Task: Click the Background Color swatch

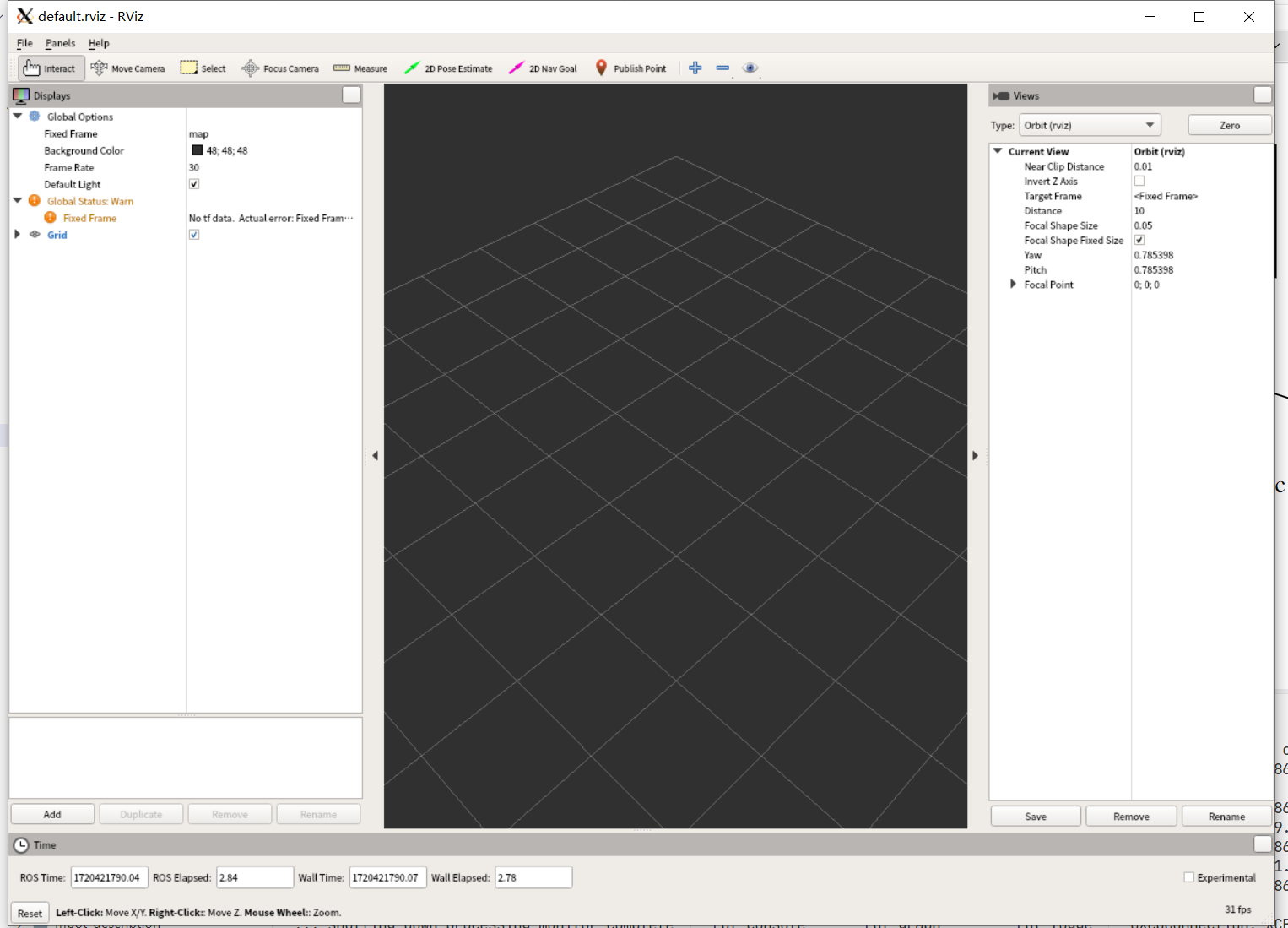Action: click(x=197, y=150)
